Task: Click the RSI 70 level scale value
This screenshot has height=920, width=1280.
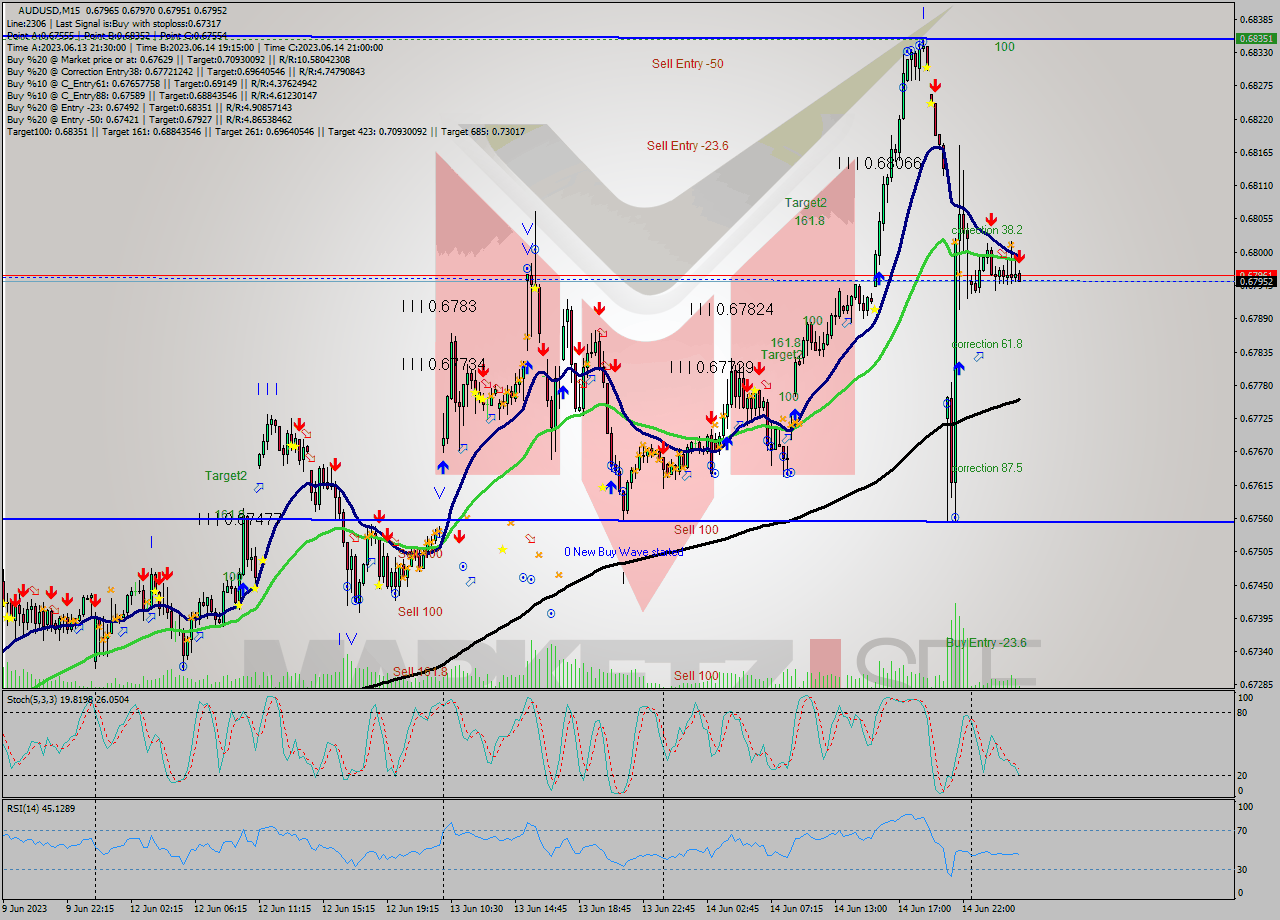Action: [x=1244, y=830]
